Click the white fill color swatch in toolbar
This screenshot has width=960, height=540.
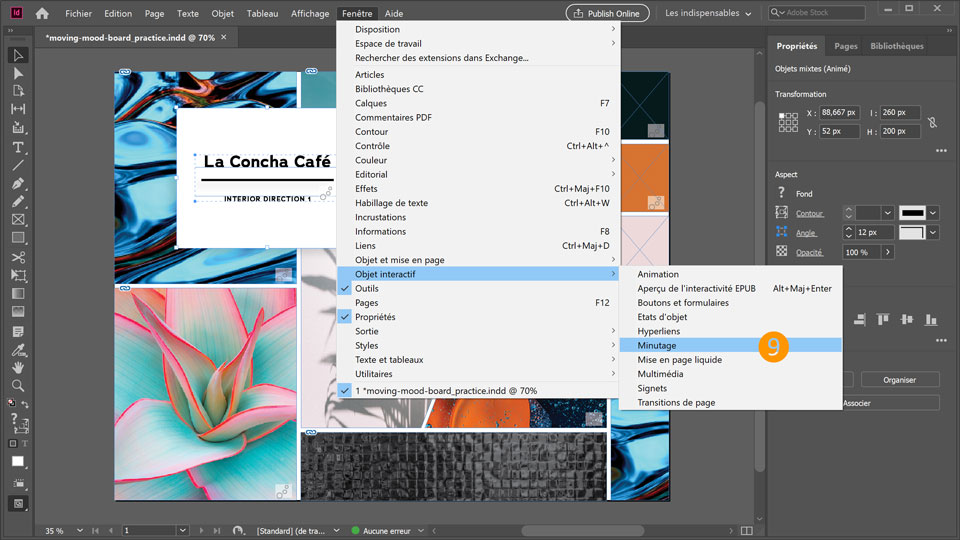pyautogui.click(x=18, y=462)
